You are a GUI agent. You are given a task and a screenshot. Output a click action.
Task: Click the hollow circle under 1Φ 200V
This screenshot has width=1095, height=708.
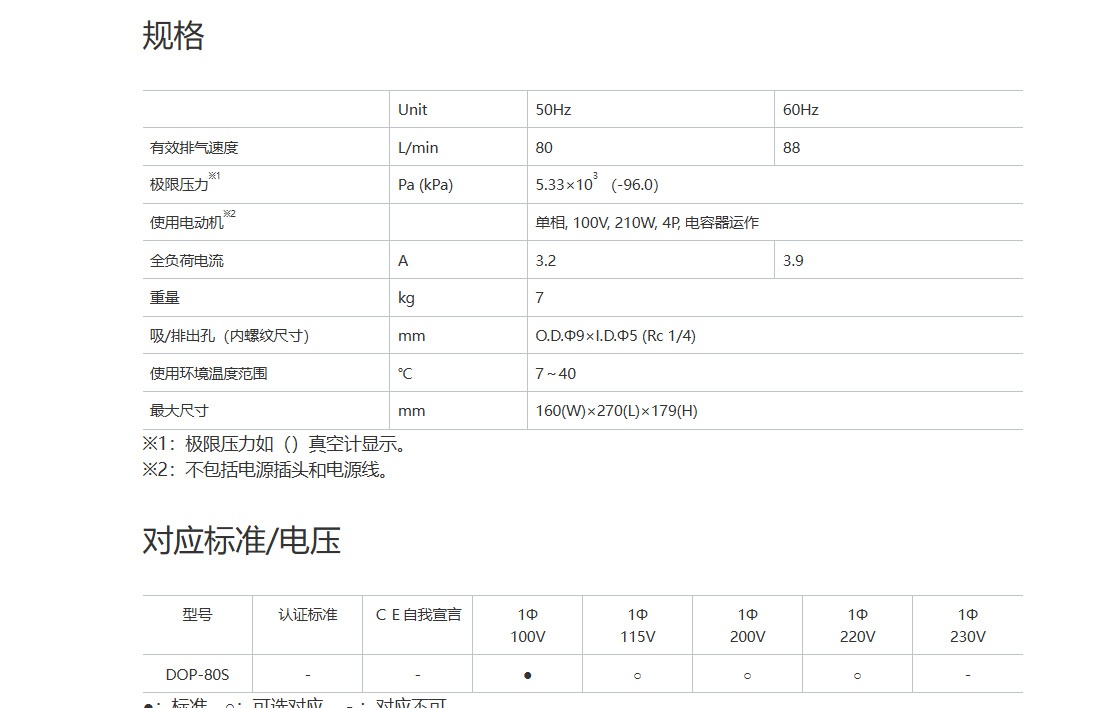747,675
